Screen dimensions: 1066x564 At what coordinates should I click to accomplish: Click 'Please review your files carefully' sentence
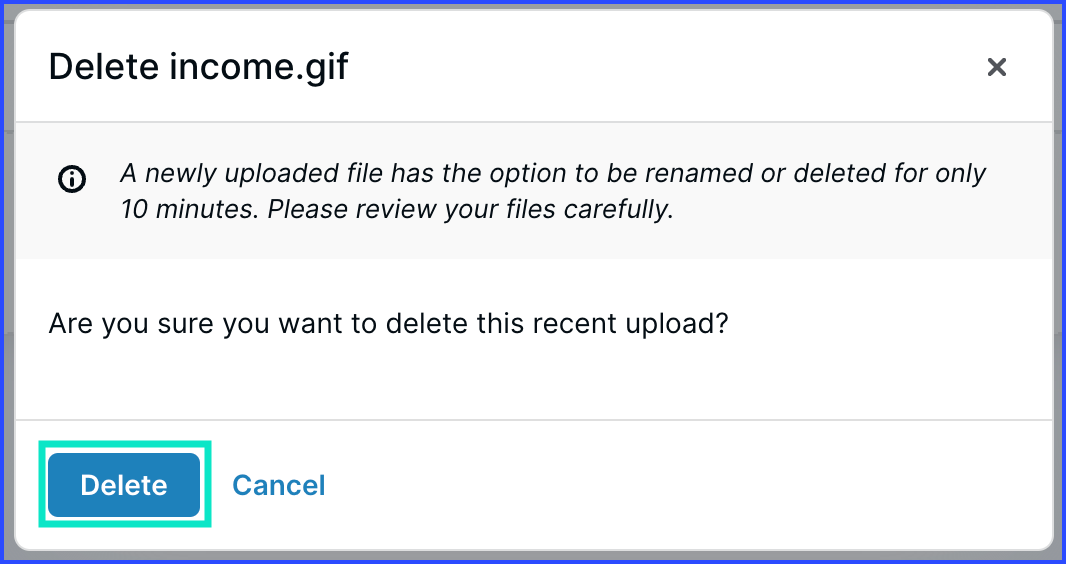pyautogui.click(x=470, y=210)
